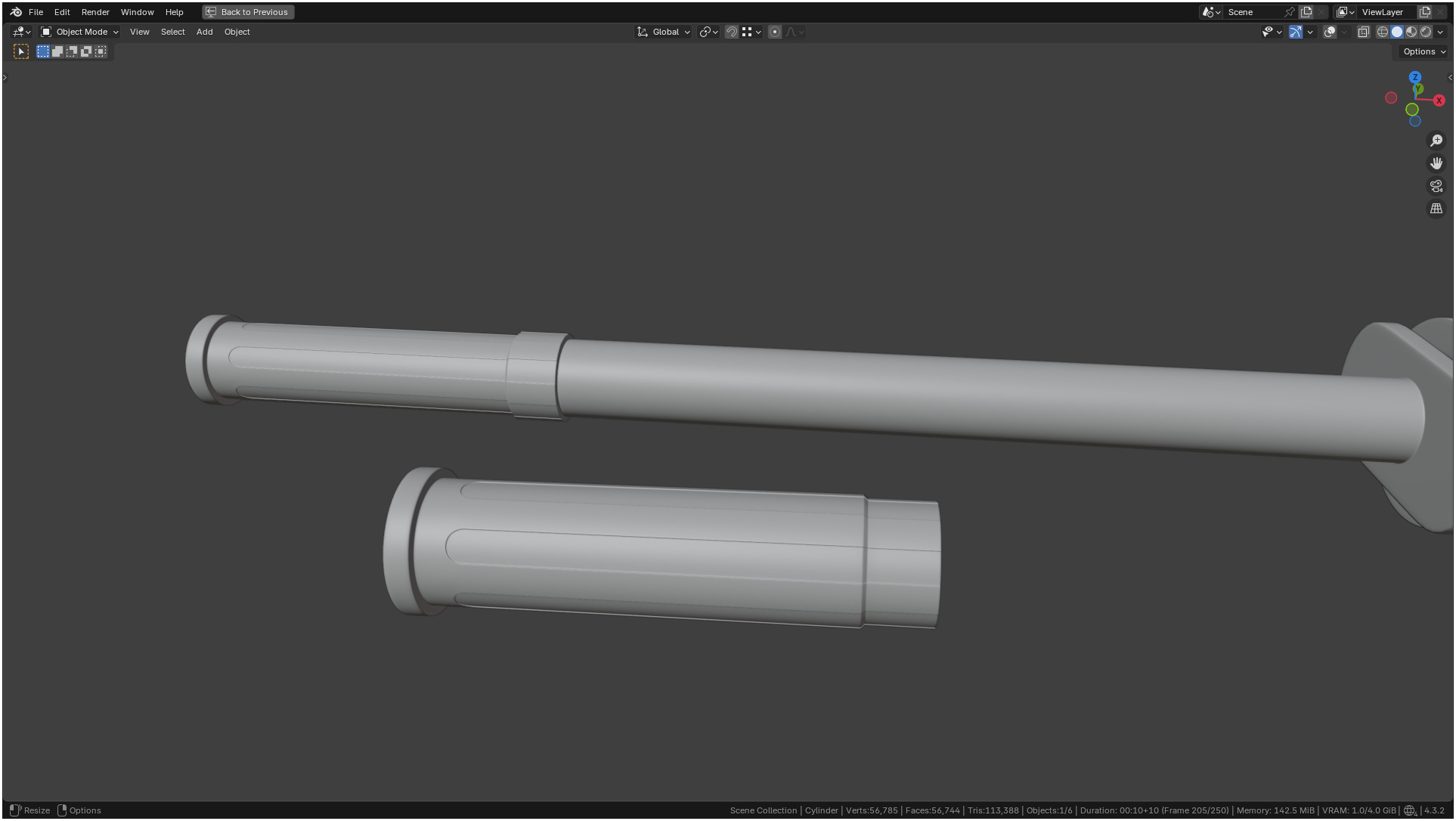Open the viewport View menu
Image resolution: width=1456 pixels, height=821 pixels.
point(139,32)
